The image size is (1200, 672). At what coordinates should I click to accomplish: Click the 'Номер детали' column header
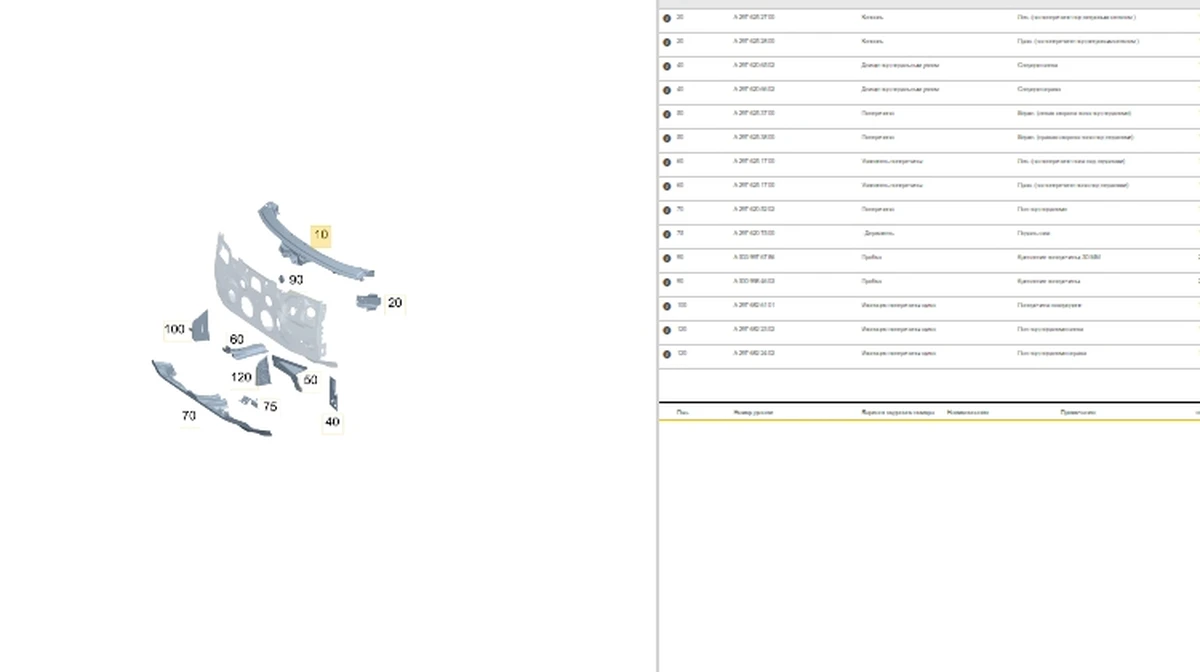(x=753, y=412)
